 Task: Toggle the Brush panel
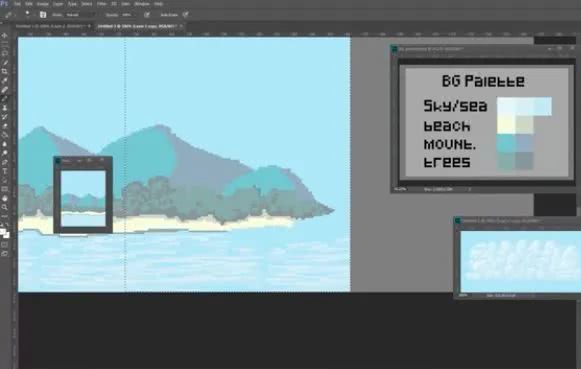pyautogui.click(x=43, y=15)
